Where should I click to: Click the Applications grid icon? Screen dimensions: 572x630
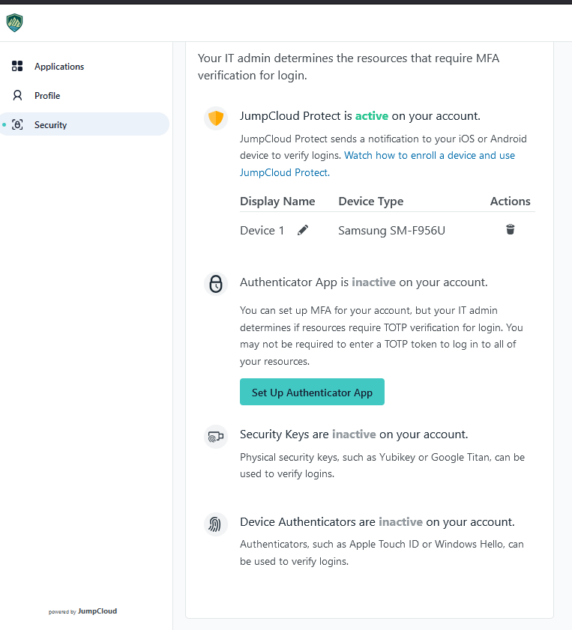coord(17,66)
